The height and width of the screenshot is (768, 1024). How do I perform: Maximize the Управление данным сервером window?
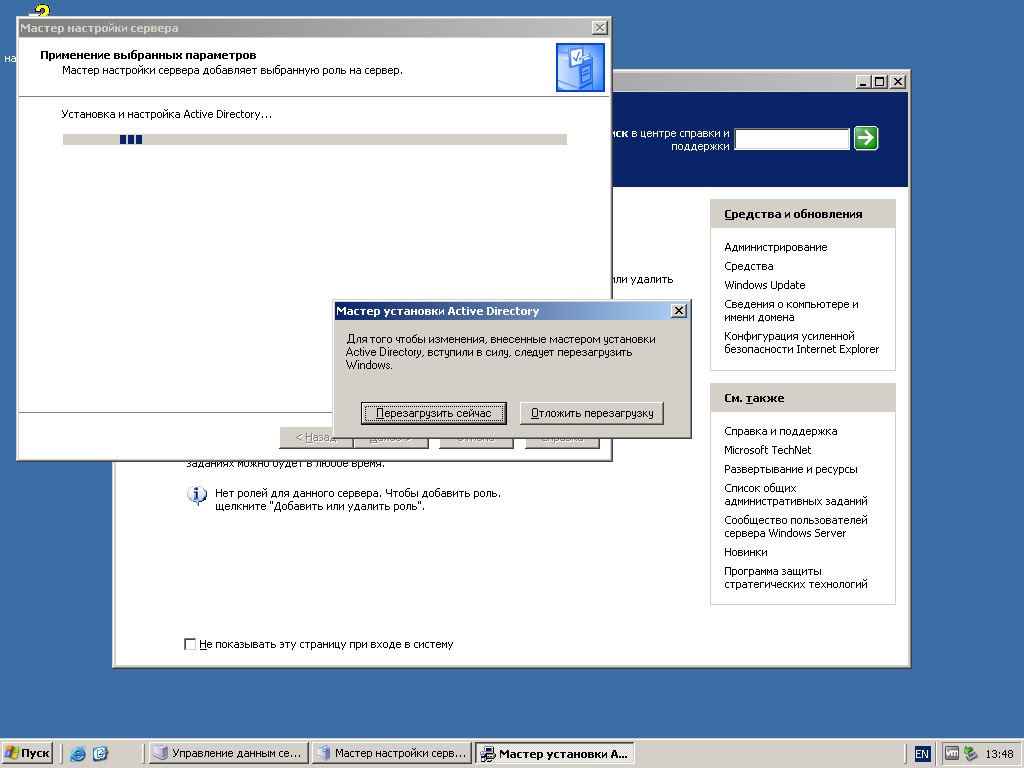click(880, 82)
